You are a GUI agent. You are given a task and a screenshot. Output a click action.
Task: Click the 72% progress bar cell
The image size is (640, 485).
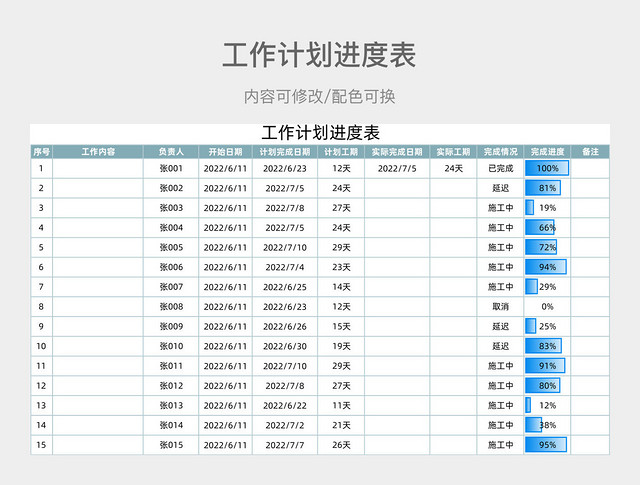[547, 247]
